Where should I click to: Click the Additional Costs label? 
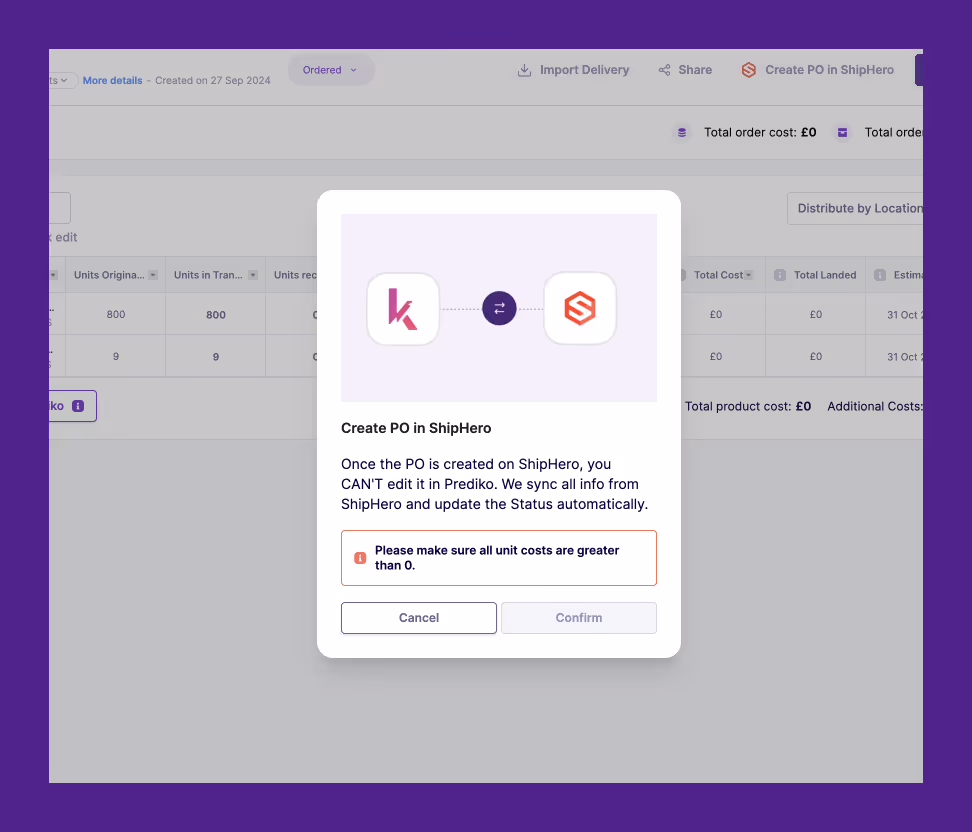point(875,406)
